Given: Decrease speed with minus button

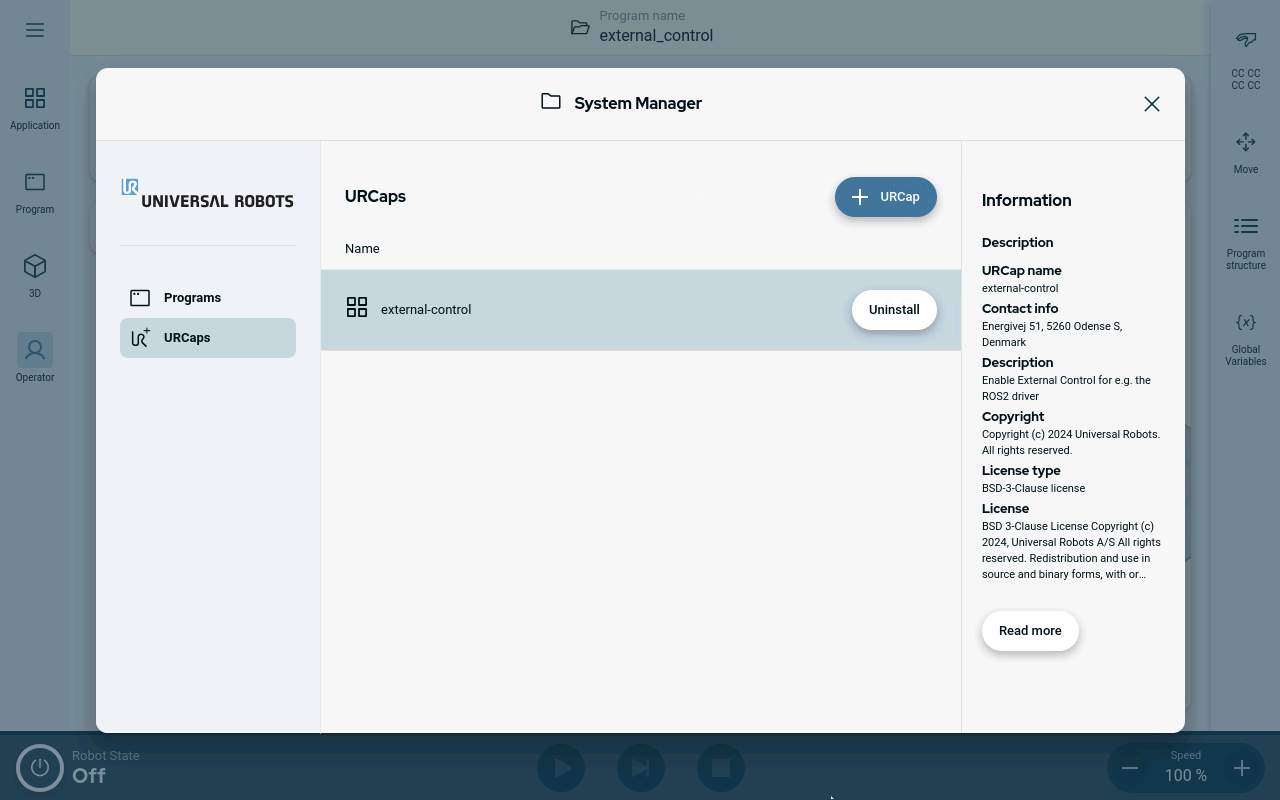Looking at the screenshot, I should tap(1130, 768).
